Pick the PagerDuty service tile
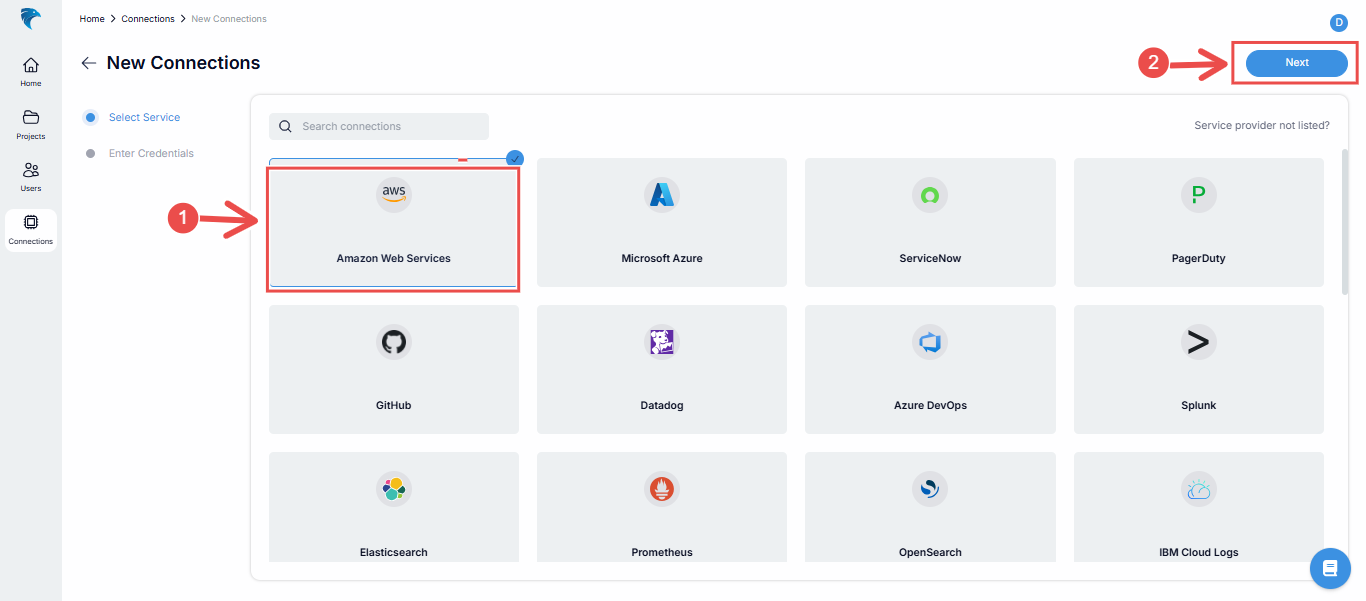 1198,222
